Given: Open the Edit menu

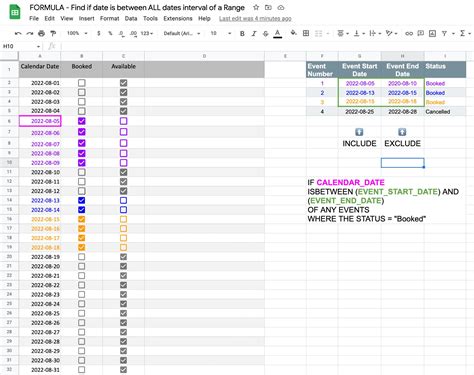Looking at the screenshot, I should point(49,18).
